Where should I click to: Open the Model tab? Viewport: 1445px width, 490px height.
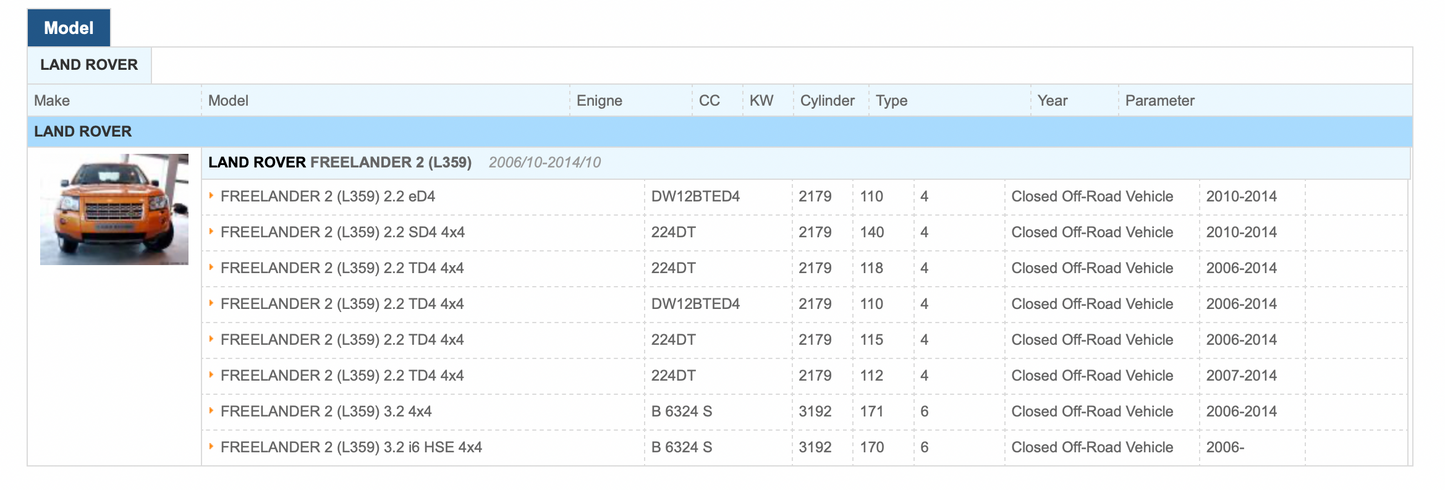coord(68,28)
